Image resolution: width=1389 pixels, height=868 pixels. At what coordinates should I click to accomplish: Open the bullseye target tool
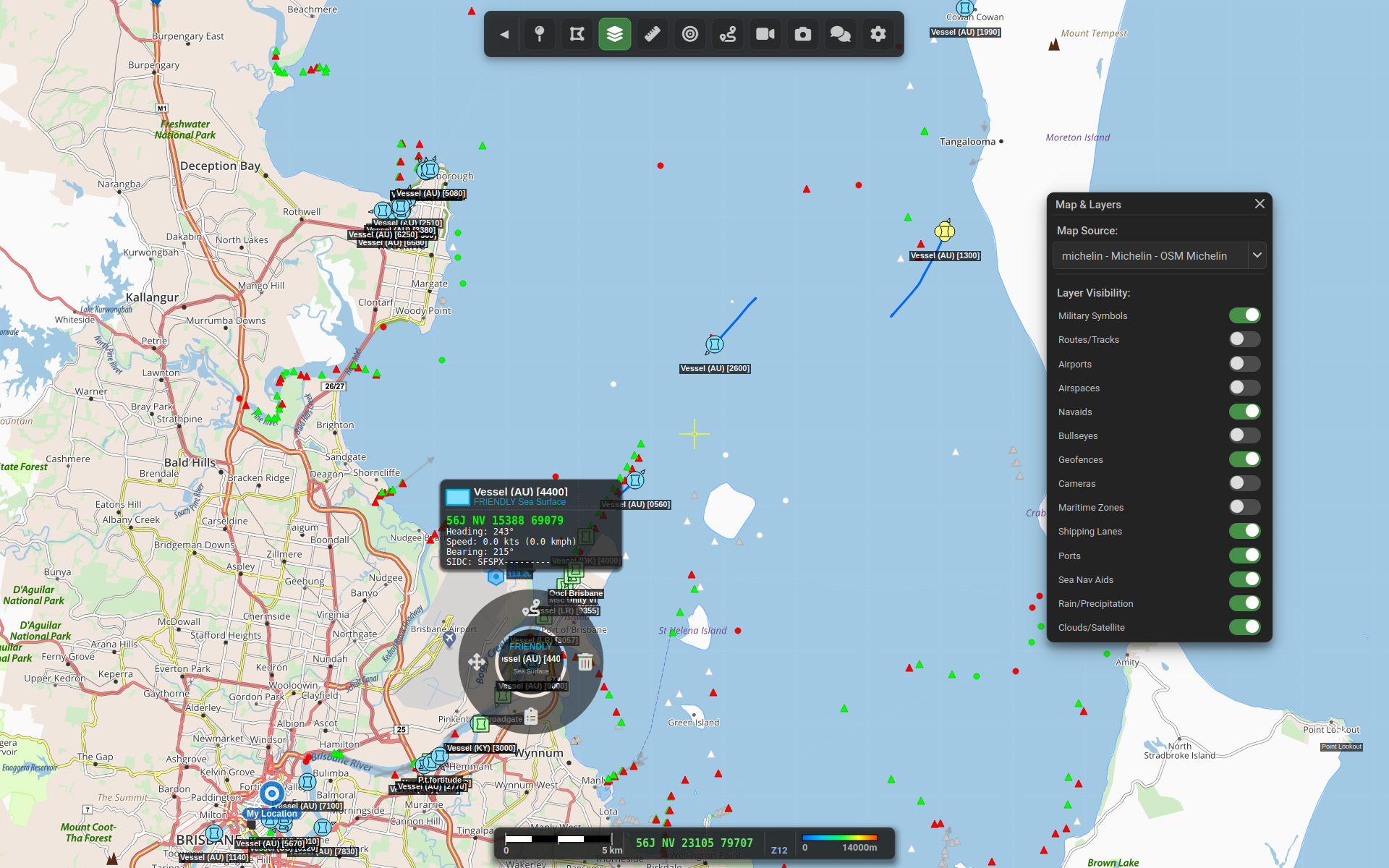click(690, 34)
